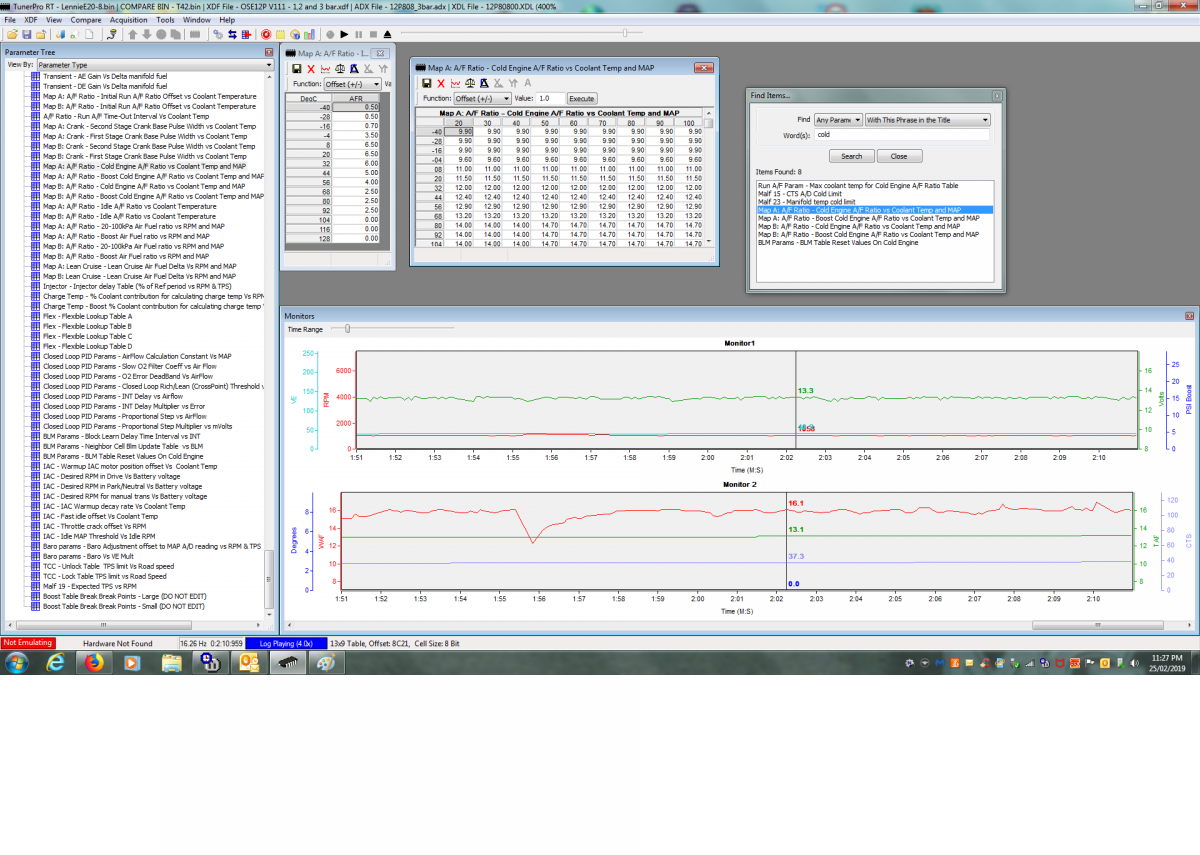
Task: Open the View menu
Action: (x=54, y=20)
